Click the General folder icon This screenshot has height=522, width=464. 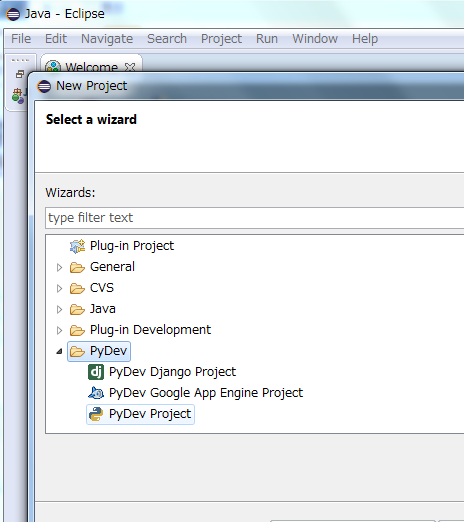77,267
